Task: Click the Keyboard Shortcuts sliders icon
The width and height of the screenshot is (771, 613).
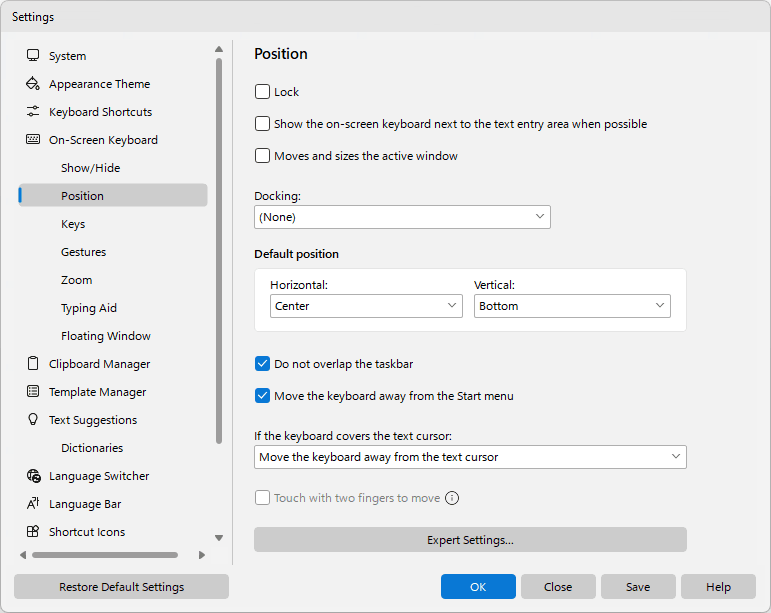Action: click(x=33, y=112)
